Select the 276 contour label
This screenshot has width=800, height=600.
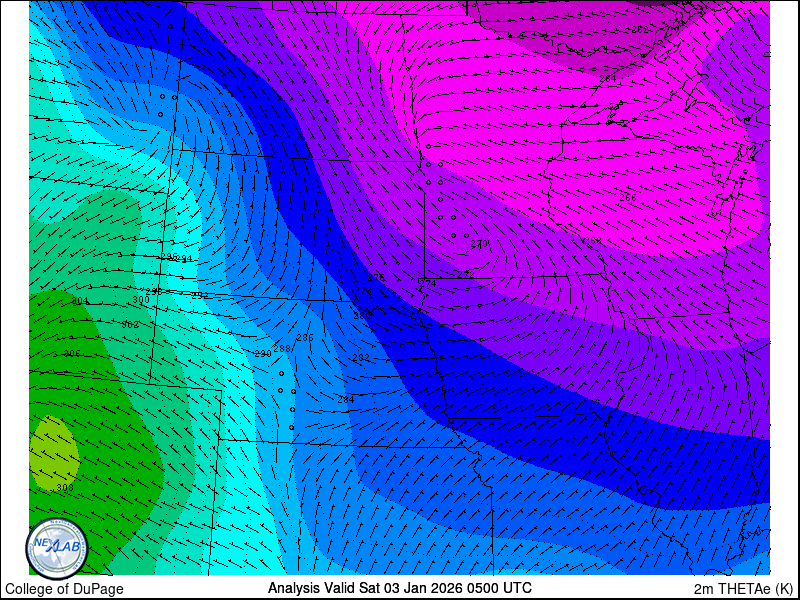point(377,278)
